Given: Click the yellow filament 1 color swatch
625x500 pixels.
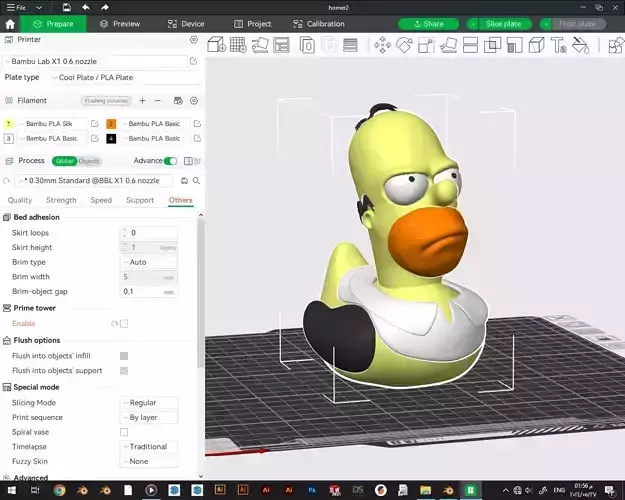Looking at the screenshot, I should 9,124.
